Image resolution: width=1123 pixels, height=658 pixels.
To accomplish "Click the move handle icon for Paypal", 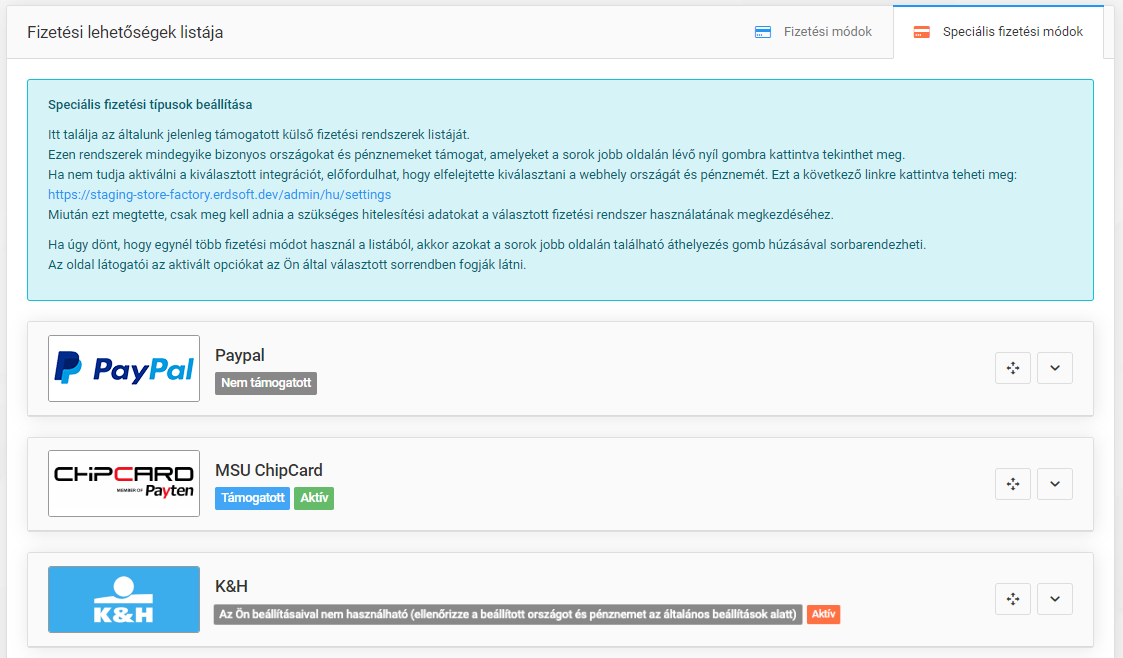I will (1013, 368).
